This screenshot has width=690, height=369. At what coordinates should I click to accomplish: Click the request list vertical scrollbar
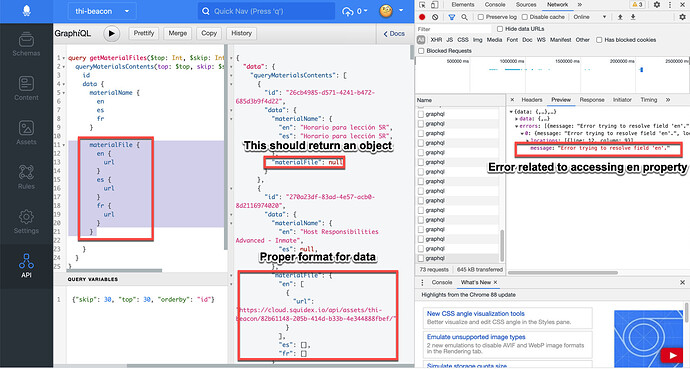(501, 245)
